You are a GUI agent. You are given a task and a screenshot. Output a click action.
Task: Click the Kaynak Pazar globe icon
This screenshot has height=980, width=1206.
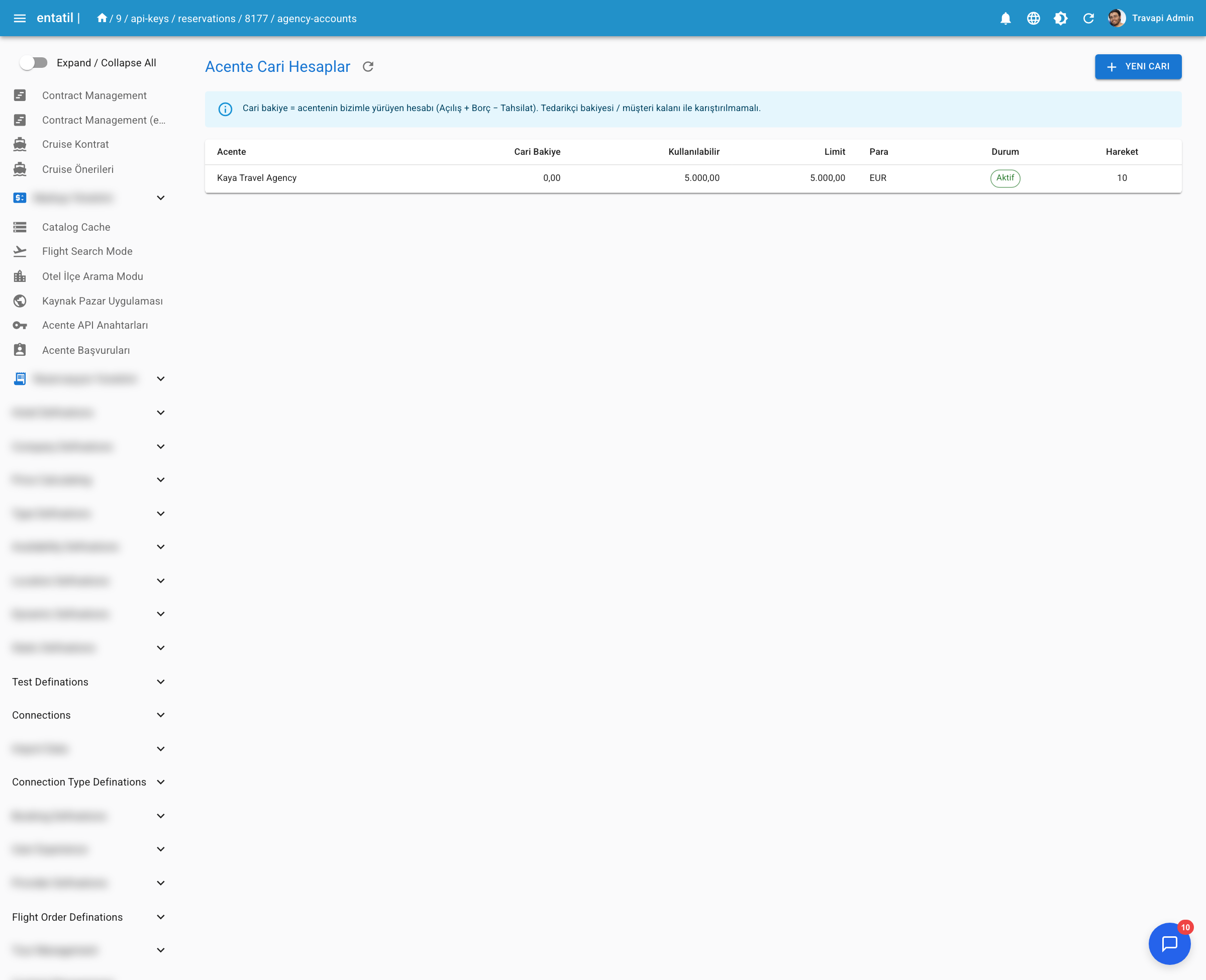click(20, 301)
